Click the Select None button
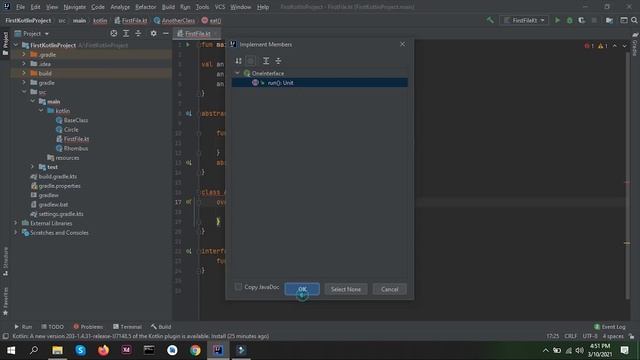This screenshot has width=640, height=360. [x=346, y=289]
